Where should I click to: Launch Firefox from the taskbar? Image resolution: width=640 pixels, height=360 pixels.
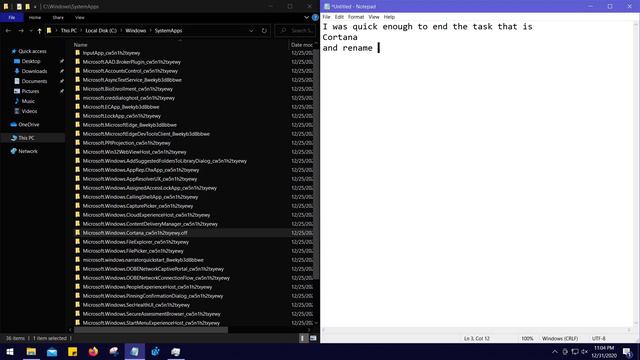pos(93,351)
